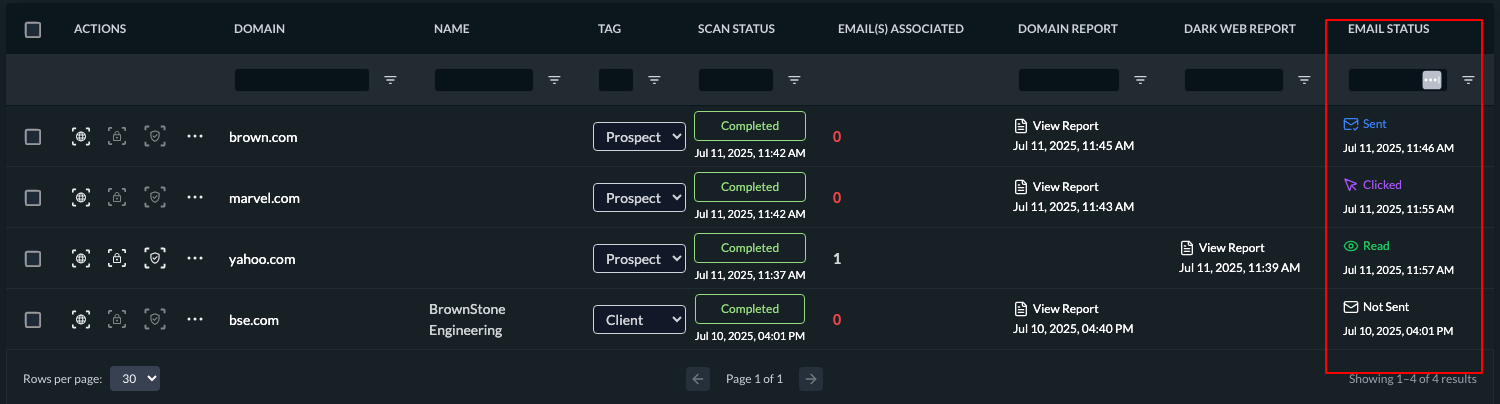Open three-dot actions menu for bse.com
Viewport: 1500px width, 404px height.
195,320
